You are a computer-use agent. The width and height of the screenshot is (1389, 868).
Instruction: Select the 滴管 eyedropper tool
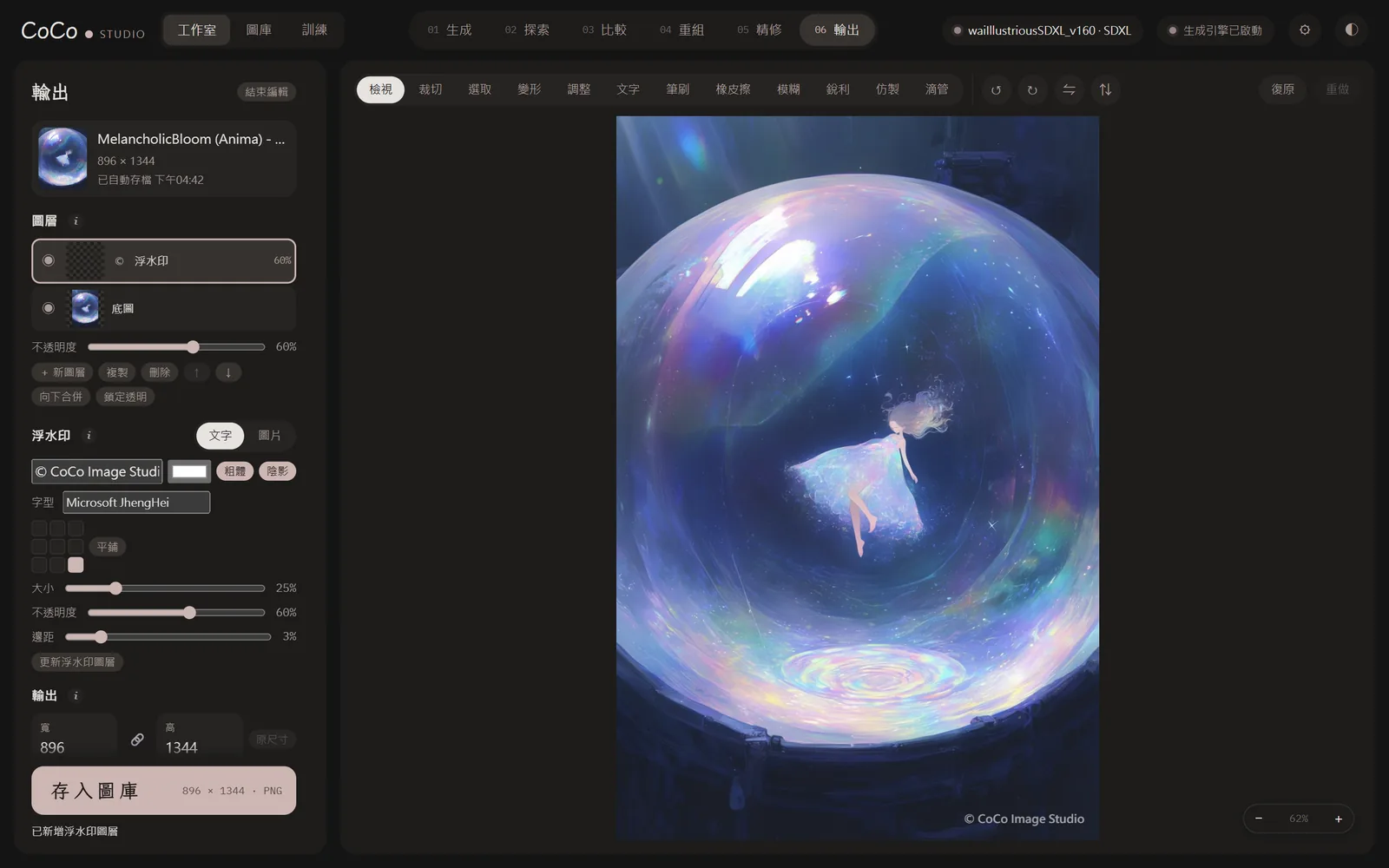(x=937, y=89)
